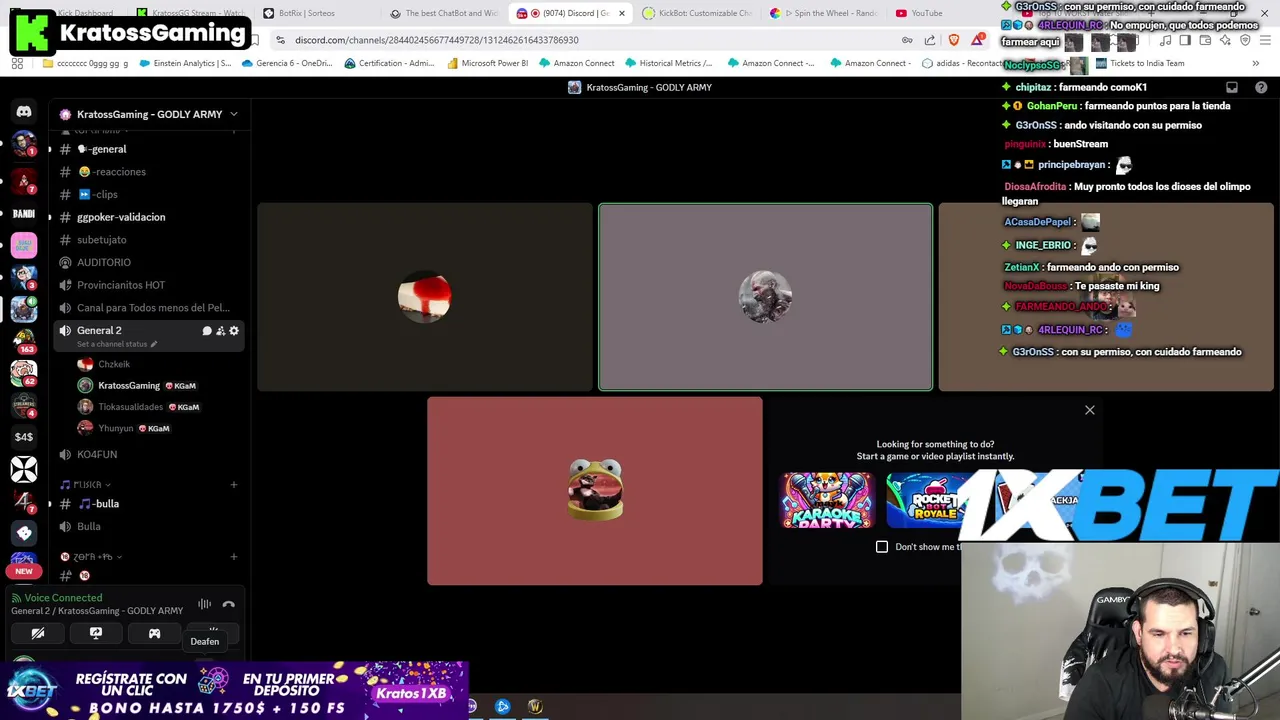1280x720 pixels.
Task: Close the Discord browser tab
Action: (622, 13)
